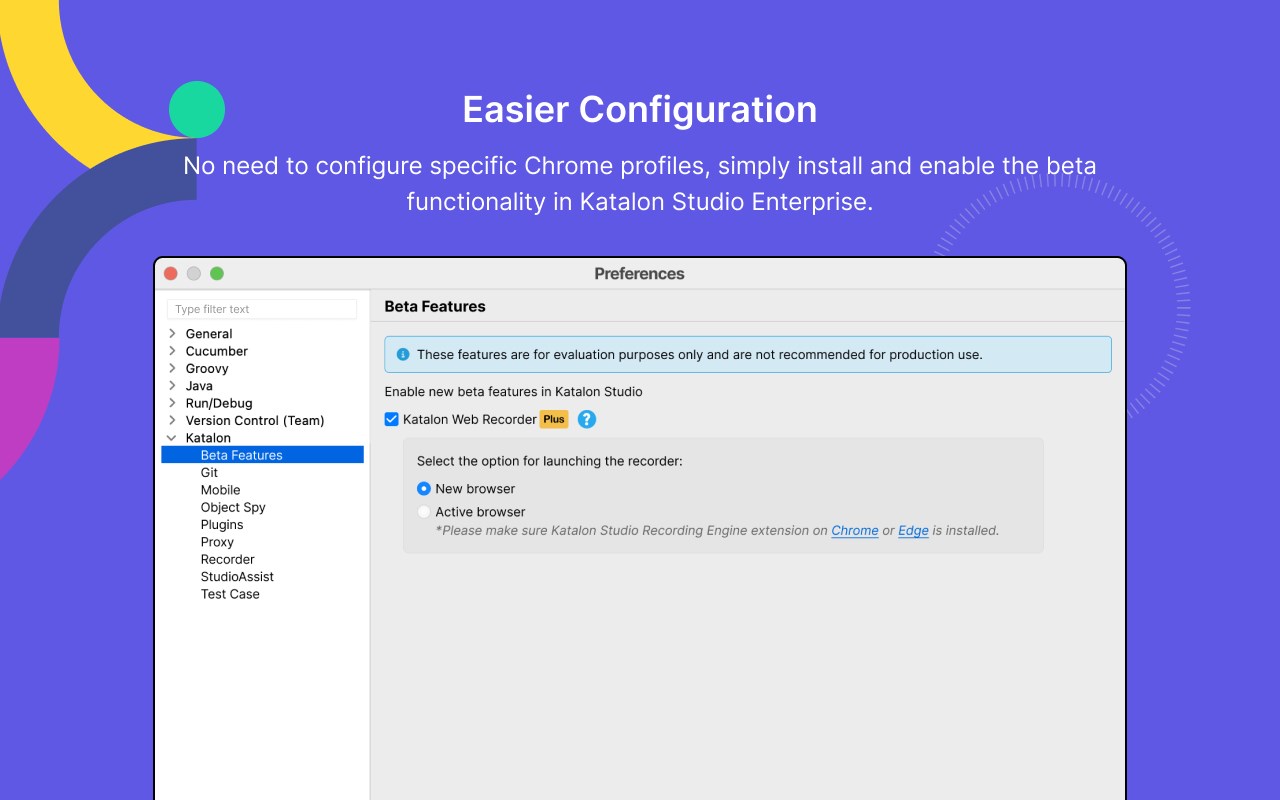Go to StudioAssist preferences

[x=237, y=577]
